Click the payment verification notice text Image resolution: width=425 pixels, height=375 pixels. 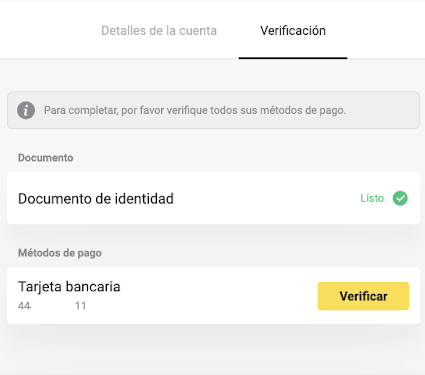click(195, 110)
